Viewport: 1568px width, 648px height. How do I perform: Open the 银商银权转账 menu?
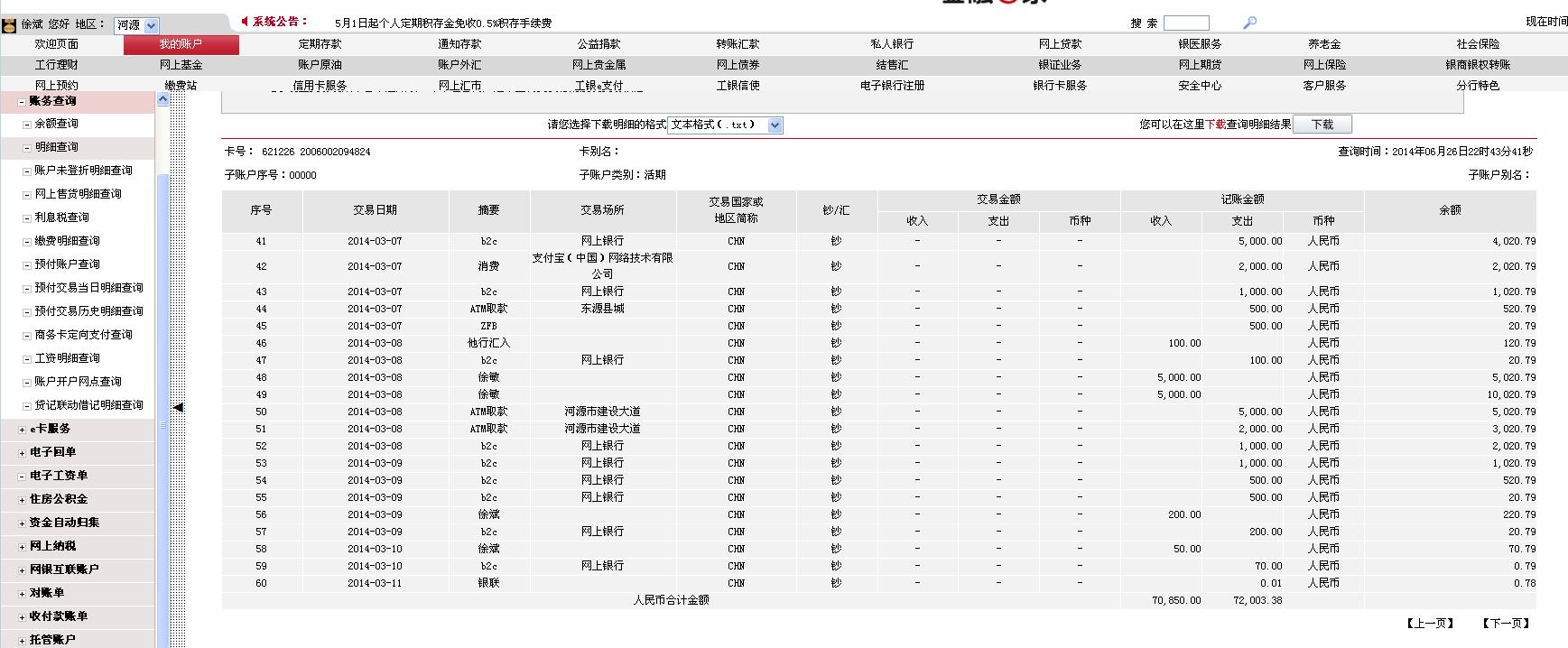1479,65
